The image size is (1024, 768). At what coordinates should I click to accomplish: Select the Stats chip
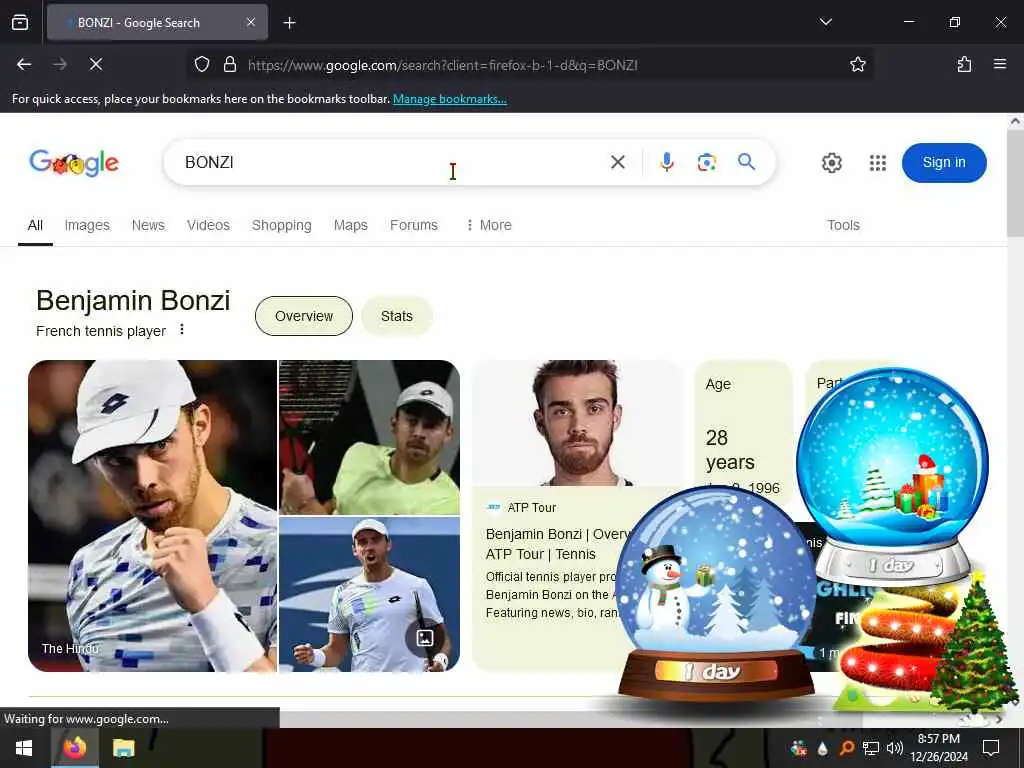[396, 316]
